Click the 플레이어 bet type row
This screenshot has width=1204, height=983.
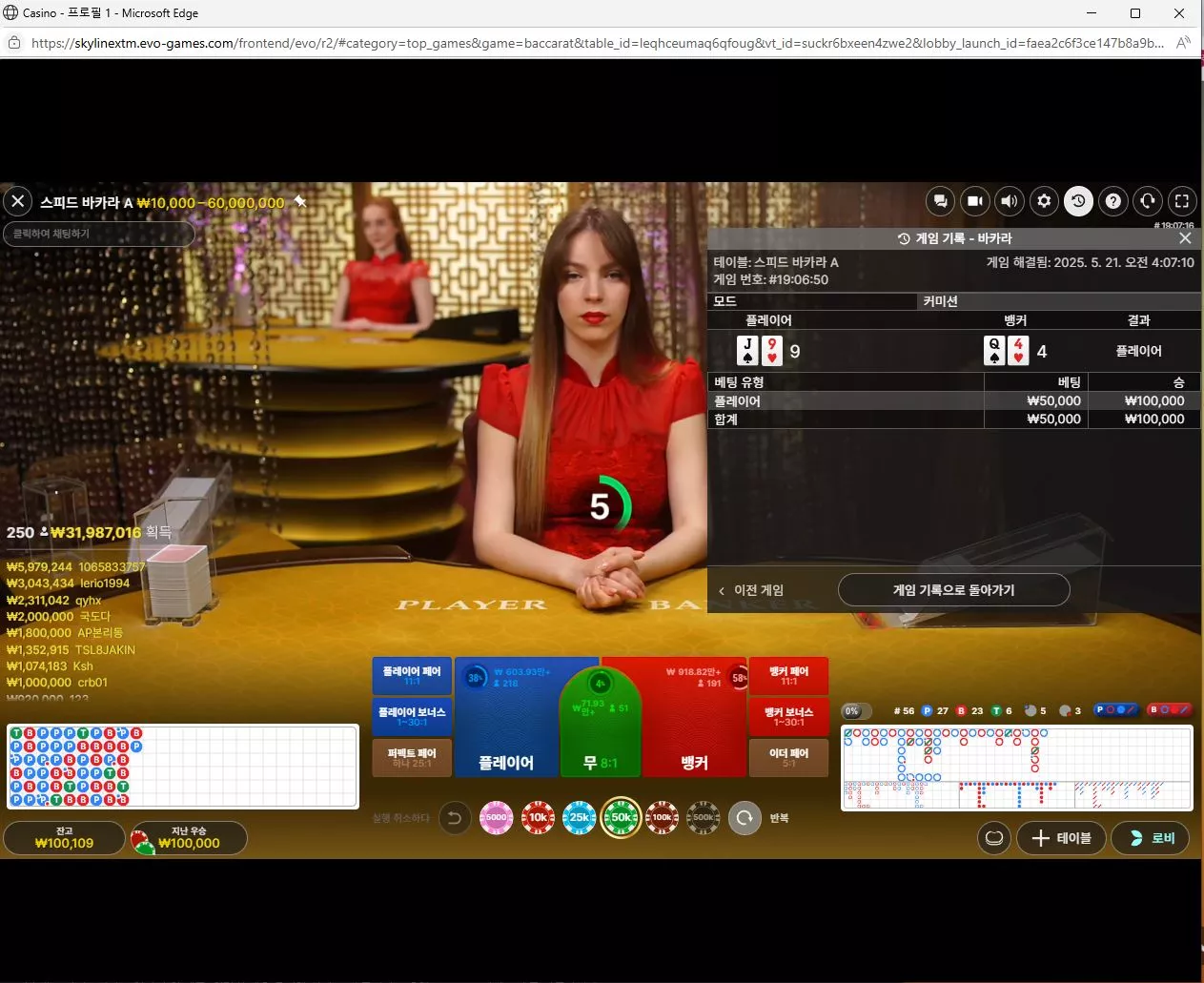click(953, 401)
